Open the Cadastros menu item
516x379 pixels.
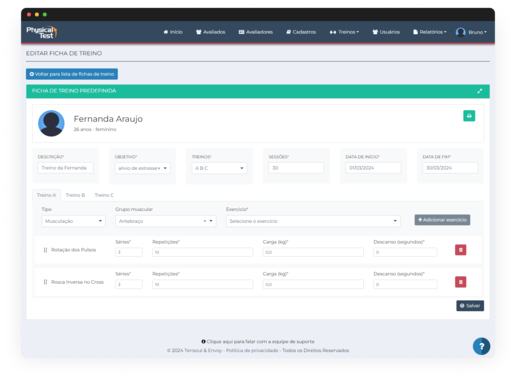(x=301, y=32)
